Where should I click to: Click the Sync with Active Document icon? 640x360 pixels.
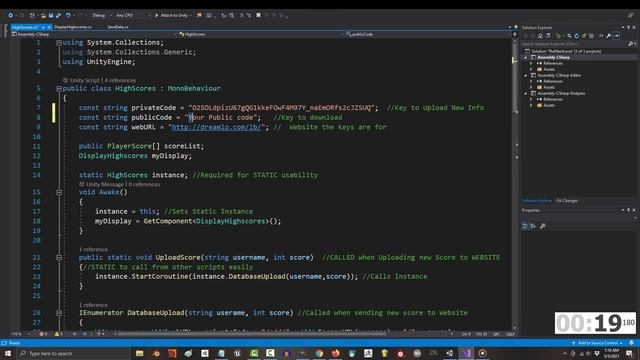click(x=569, y=36)
